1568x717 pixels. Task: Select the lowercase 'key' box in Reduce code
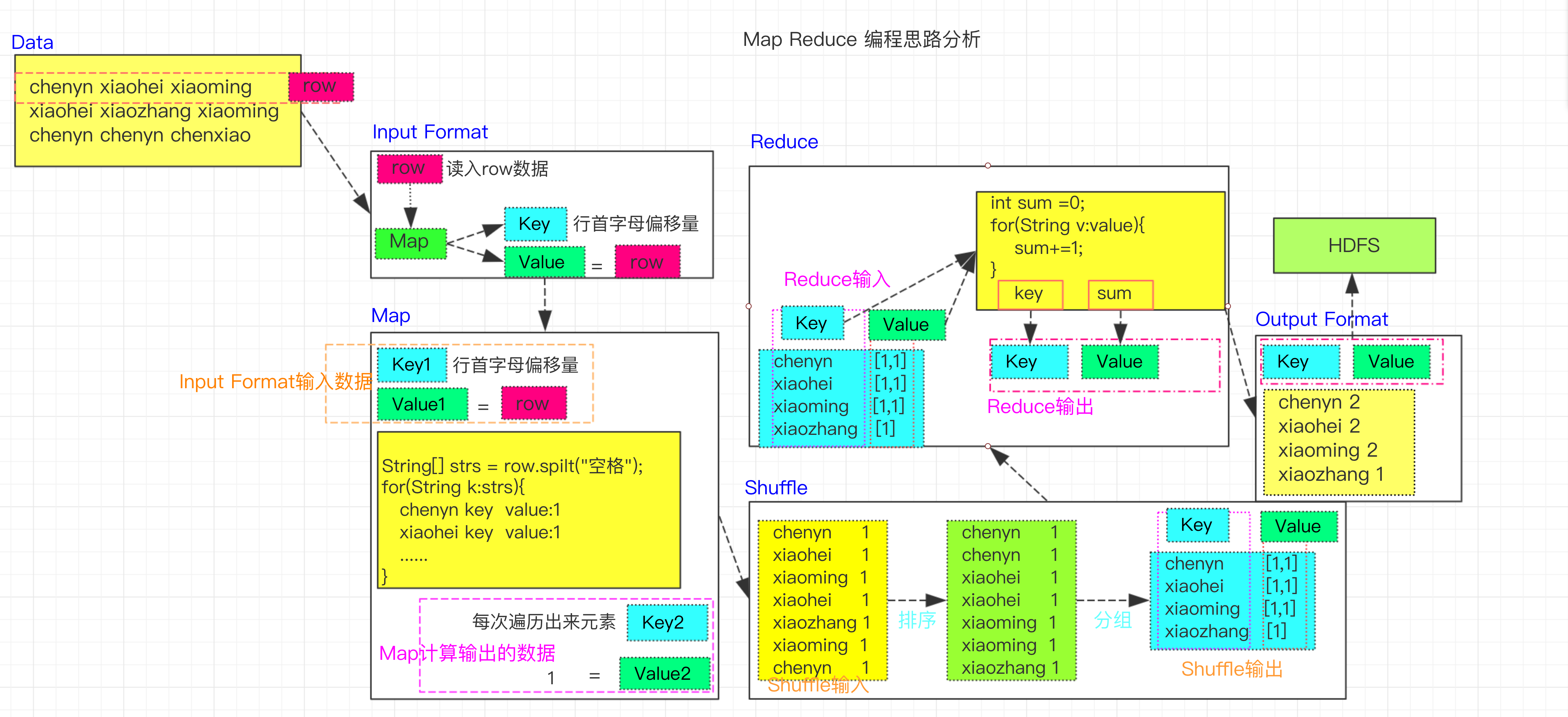[x=1030, y=295]
